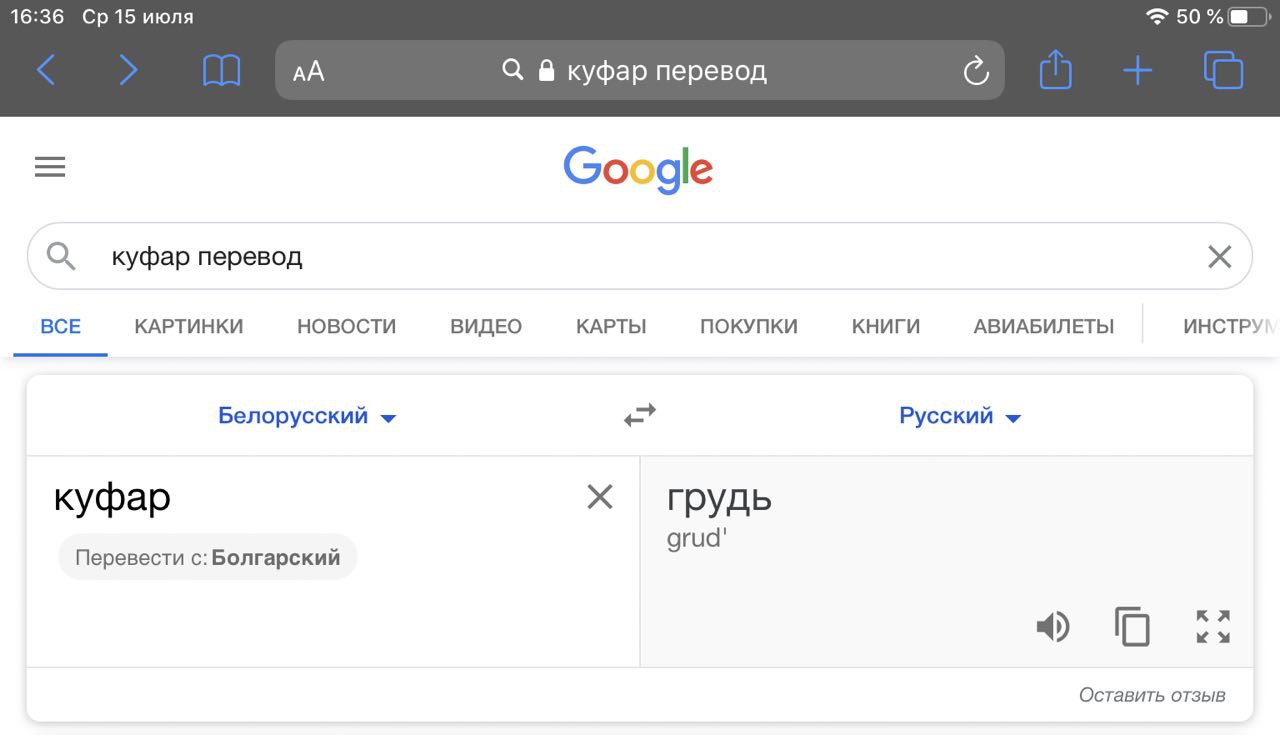Tap the Safari back arrow

[46, 70]
